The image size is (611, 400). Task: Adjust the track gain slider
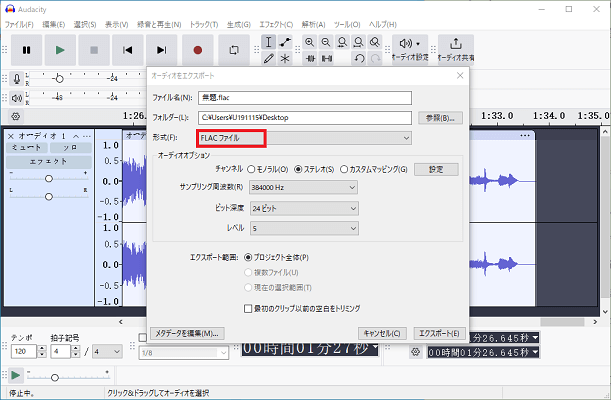point(49,178)
